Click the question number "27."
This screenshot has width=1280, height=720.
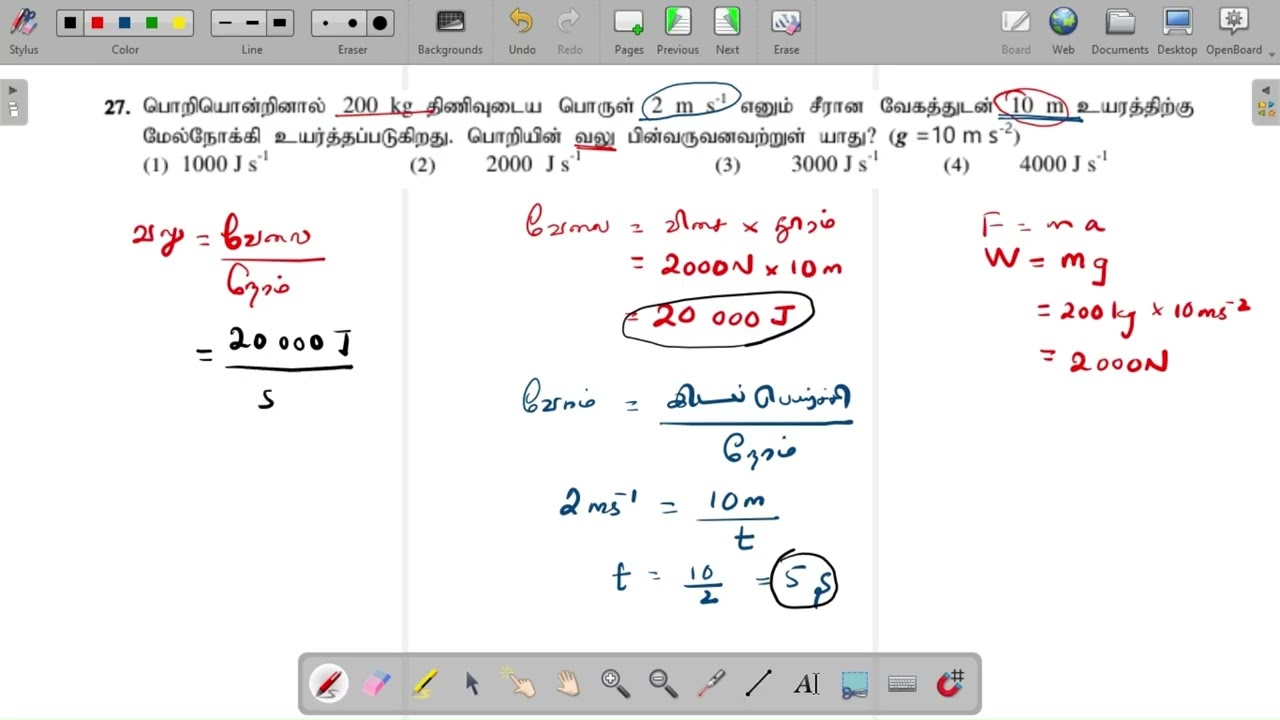pyautogui.click(x=117, y=107)
